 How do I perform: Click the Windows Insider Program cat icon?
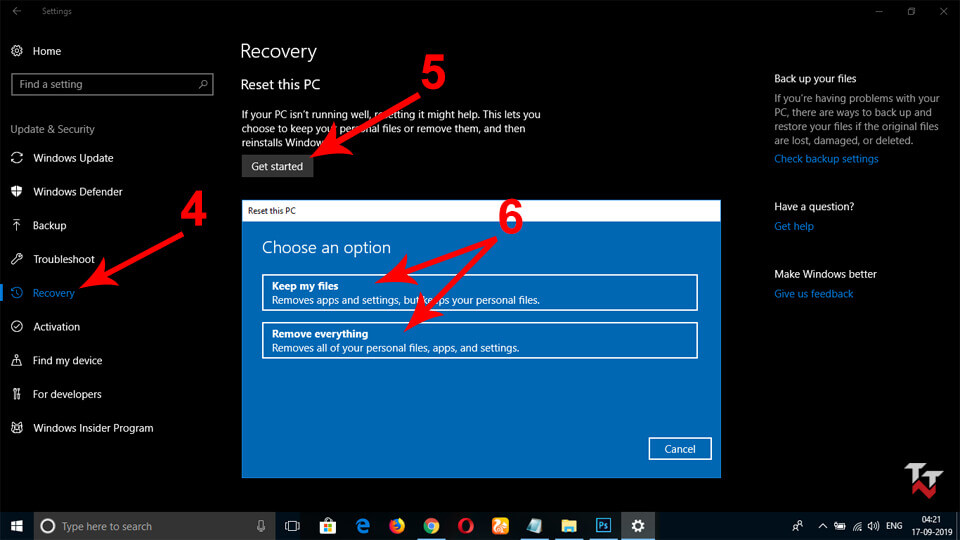tap(17, 427)
